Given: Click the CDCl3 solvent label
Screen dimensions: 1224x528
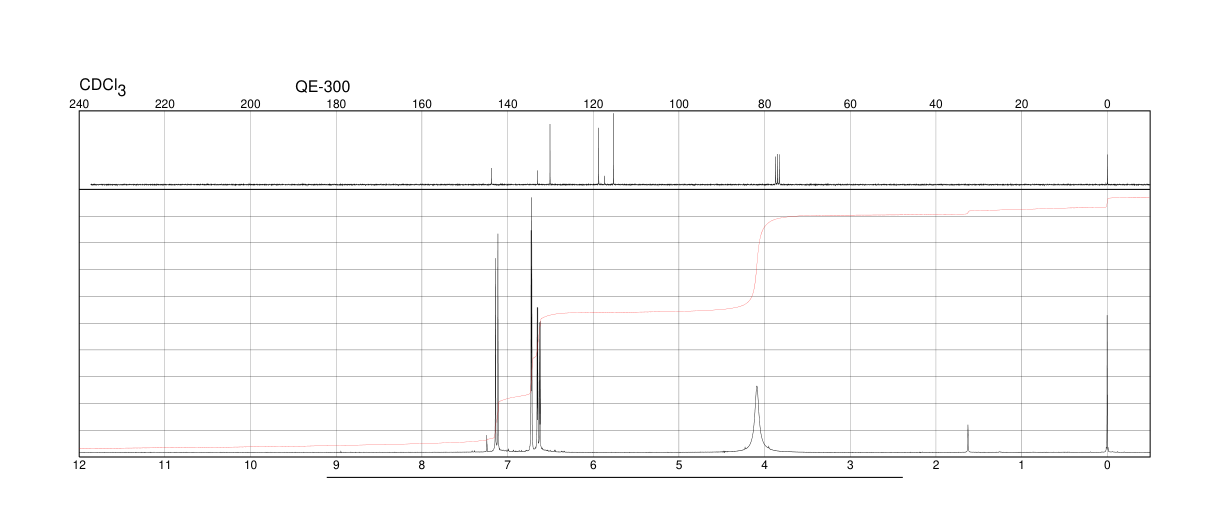Looking at the screenshot, I should (103, 88).
